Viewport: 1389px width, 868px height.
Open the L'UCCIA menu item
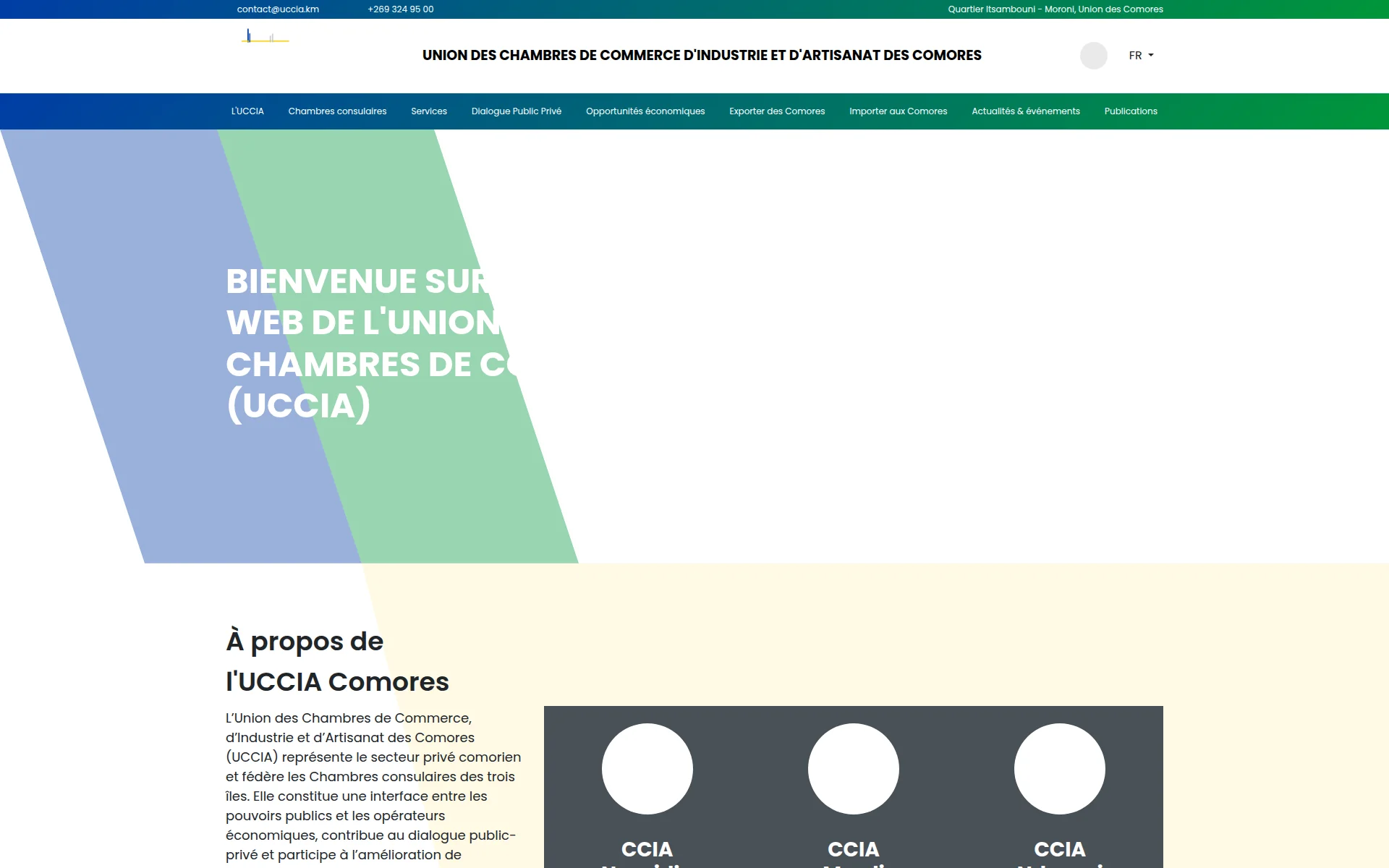pos(247,111)
